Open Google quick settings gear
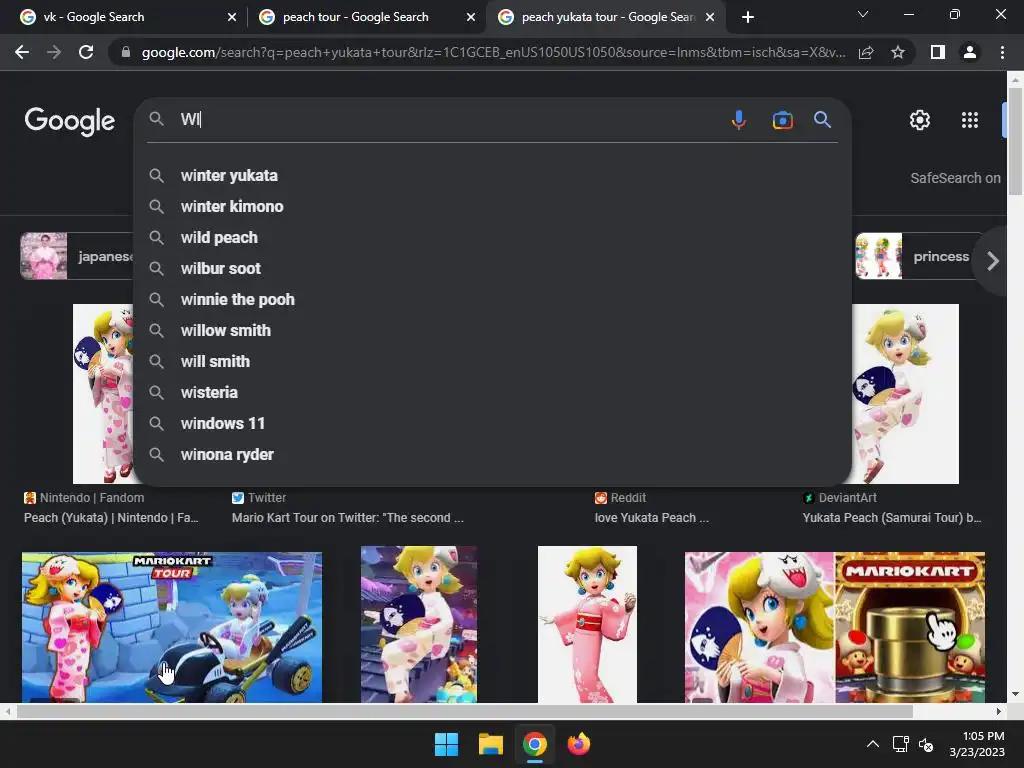 (920, 120)
